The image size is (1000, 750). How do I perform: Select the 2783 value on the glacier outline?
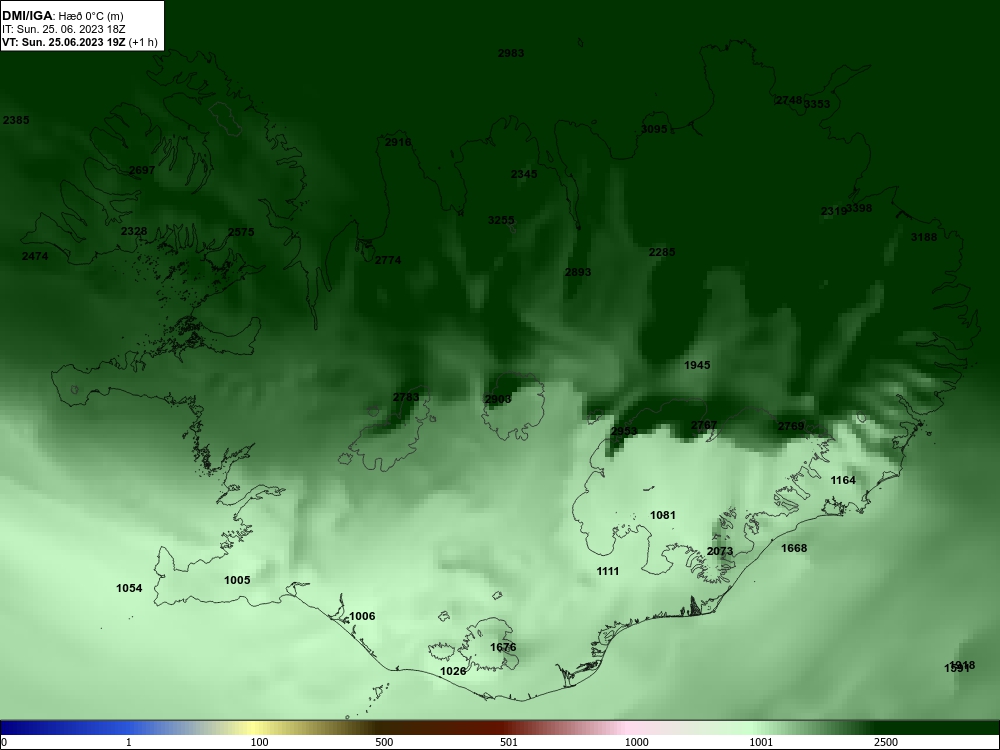tap(406, 397)
